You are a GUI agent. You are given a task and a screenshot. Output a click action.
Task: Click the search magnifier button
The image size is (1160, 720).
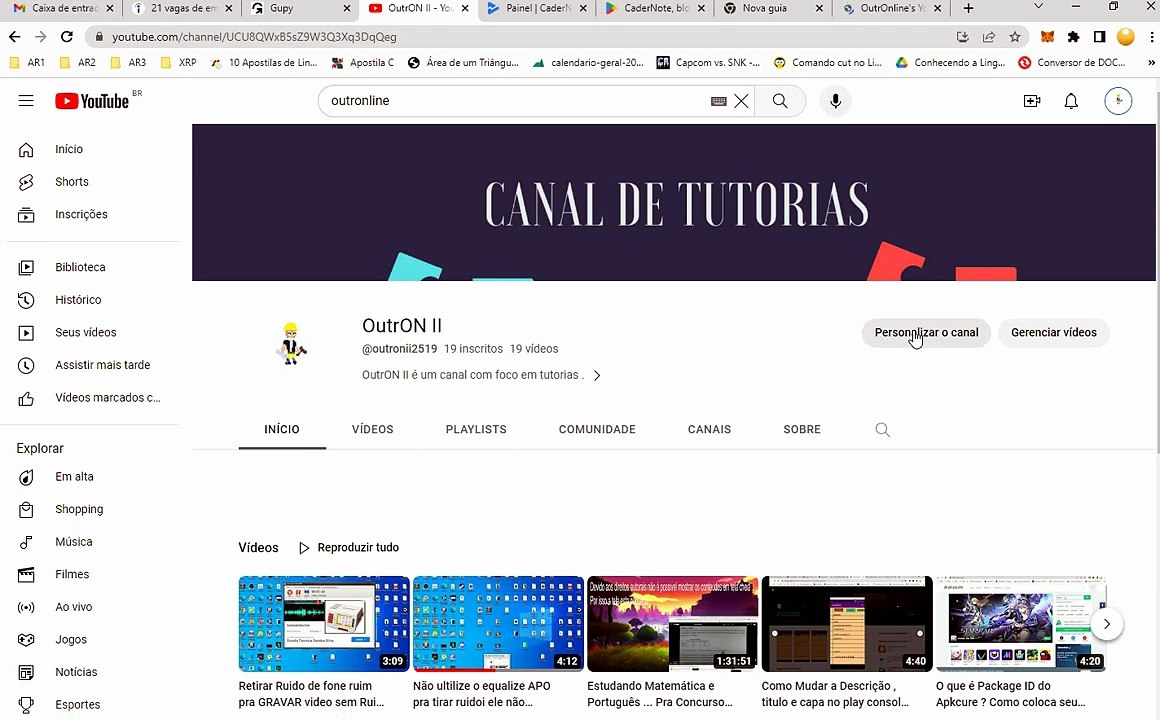780,101
